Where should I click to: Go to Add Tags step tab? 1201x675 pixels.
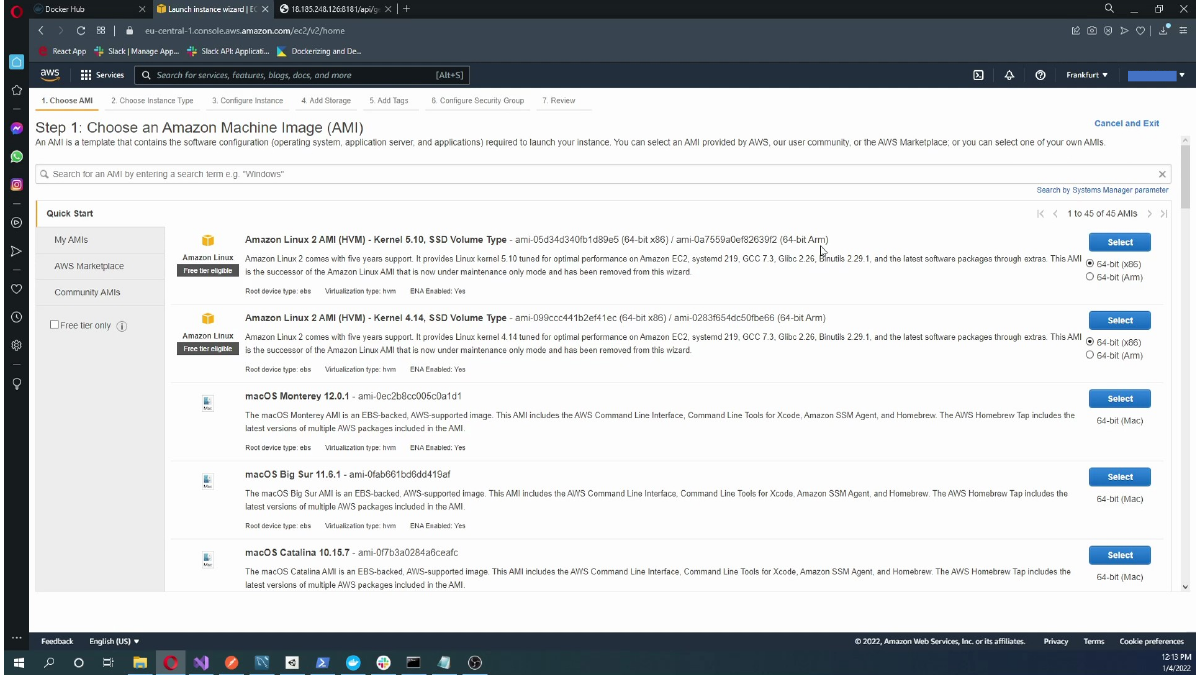point(389,101)
